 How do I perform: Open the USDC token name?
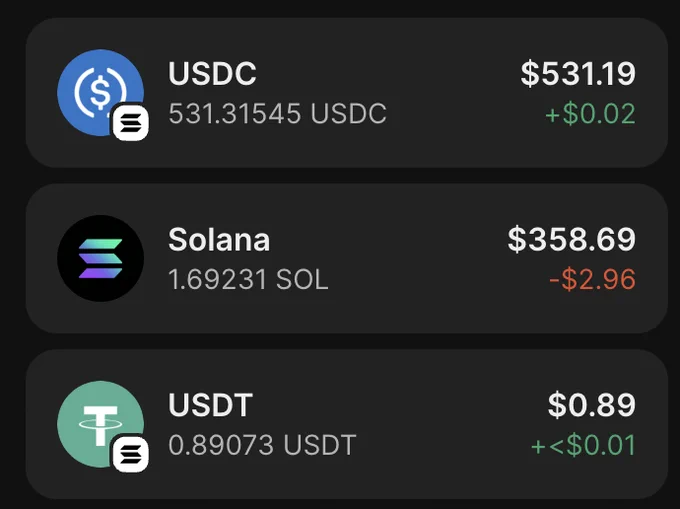point(212,73)
